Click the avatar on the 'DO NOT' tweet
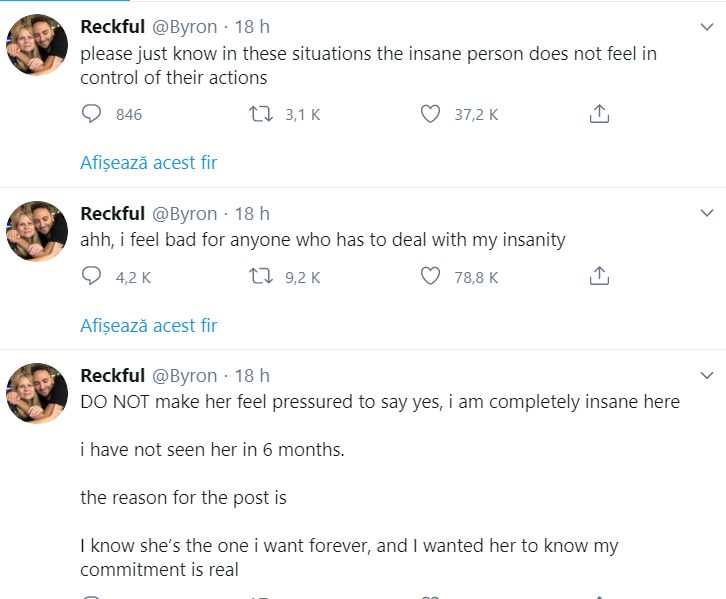The width and height of the screenshot is (726, 599). (x=37, y=393)
